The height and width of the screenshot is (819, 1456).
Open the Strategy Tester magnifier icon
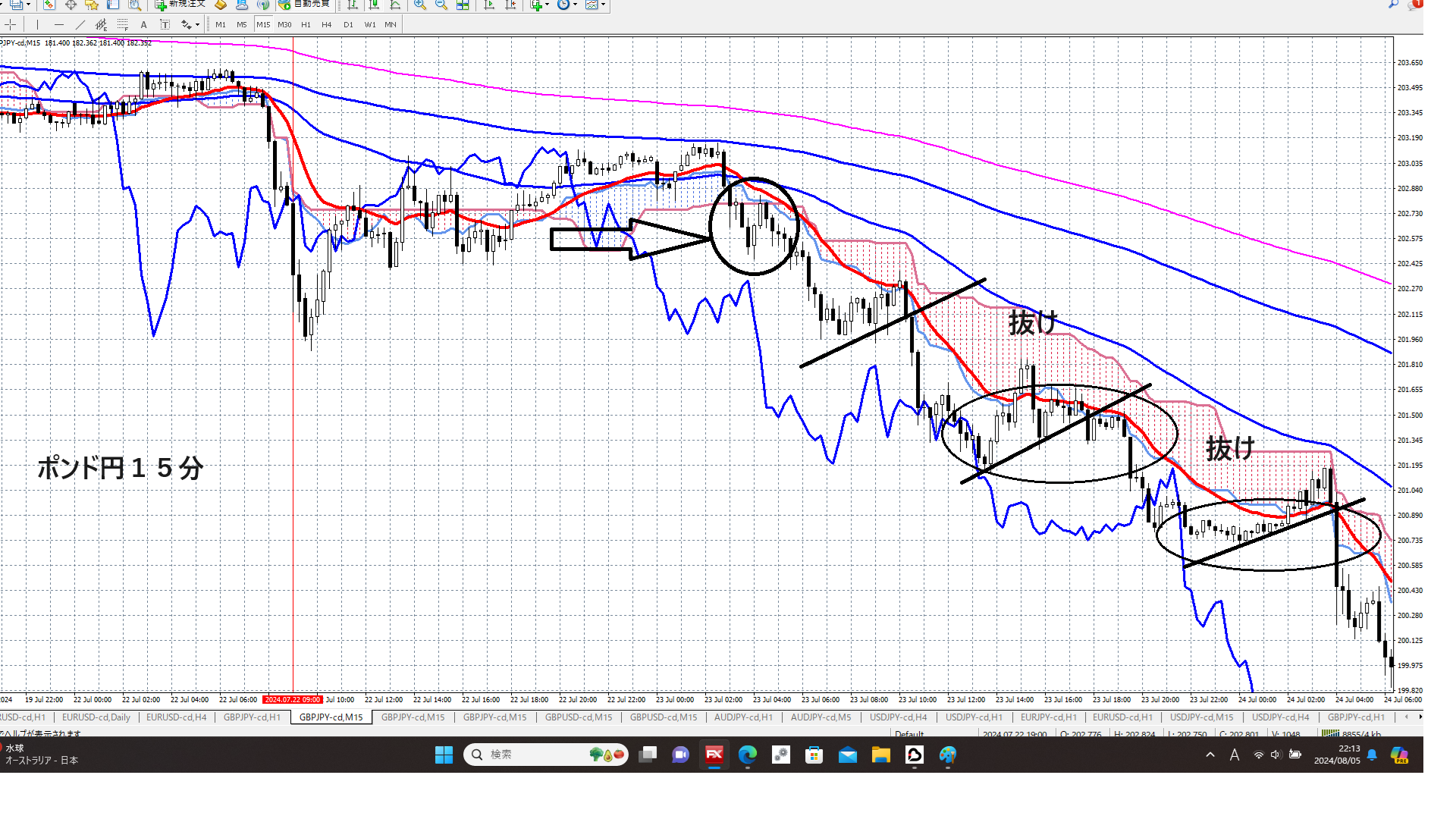(134, 5)
